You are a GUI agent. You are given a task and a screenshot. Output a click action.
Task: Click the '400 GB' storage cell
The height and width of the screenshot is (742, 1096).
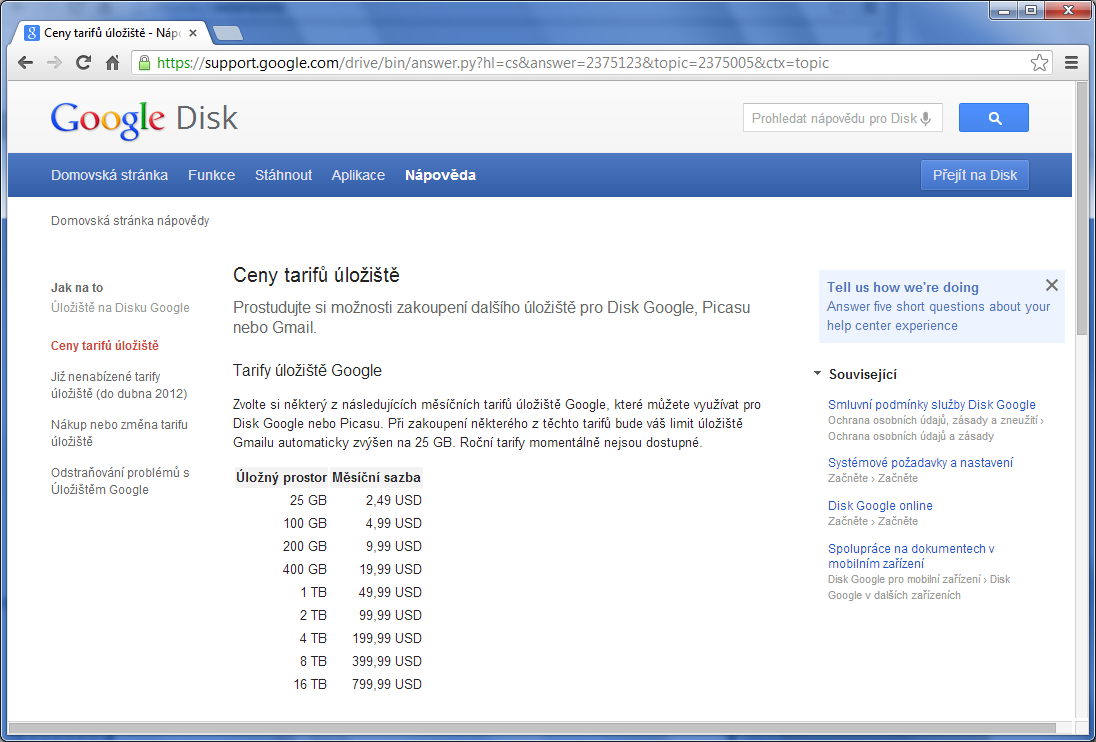tap(305, 569)
